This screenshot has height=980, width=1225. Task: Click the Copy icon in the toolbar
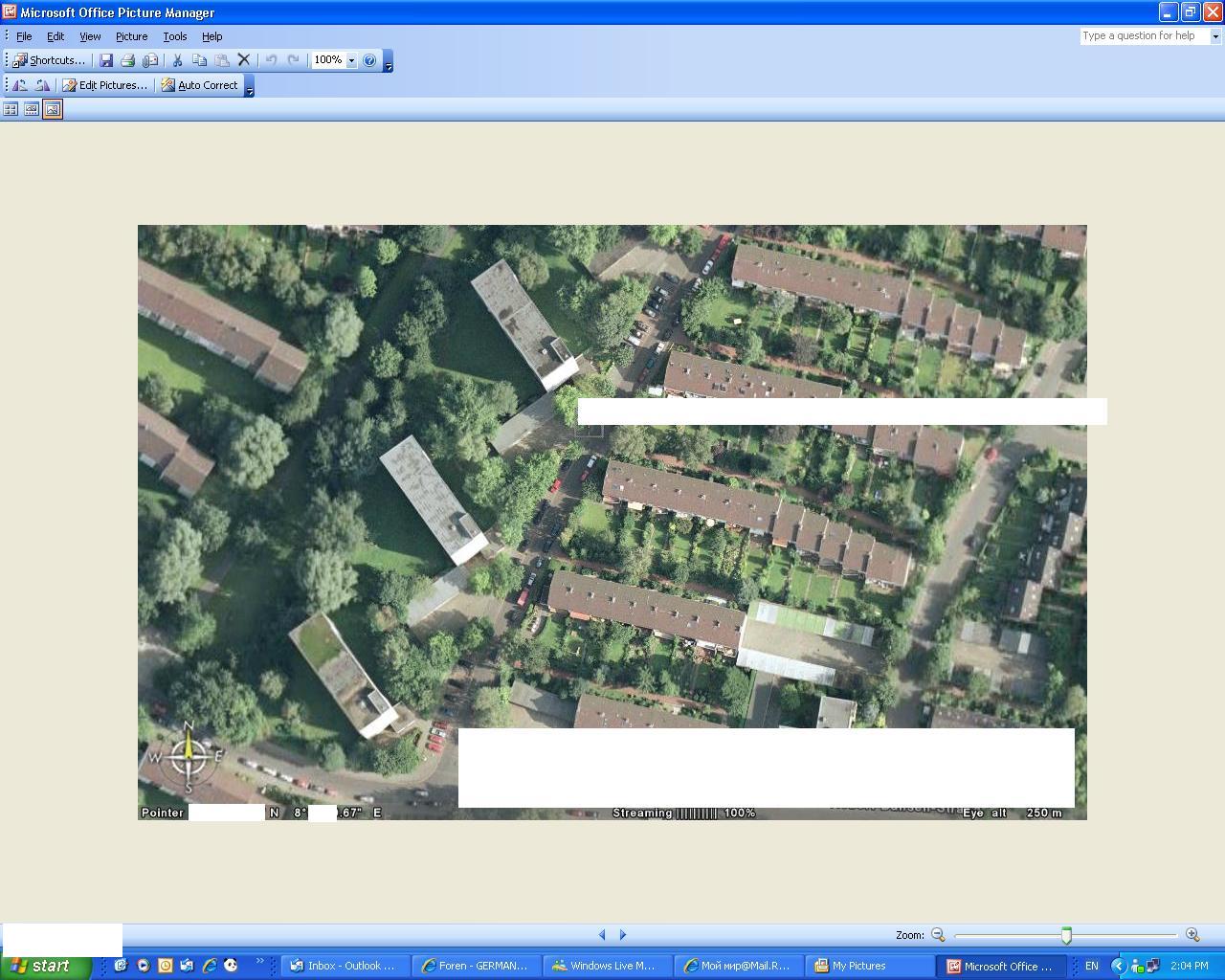[199, 60]
